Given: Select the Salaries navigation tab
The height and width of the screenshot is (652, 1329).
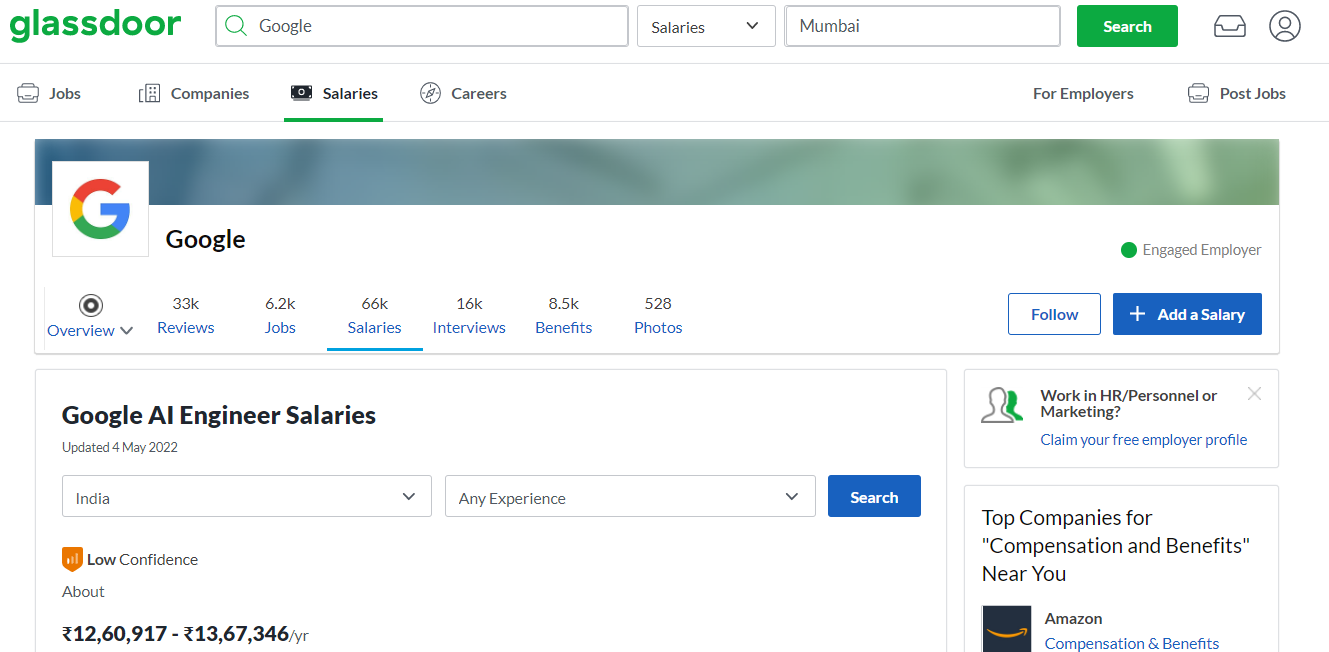Looking at the screenshot, I should tap(334, 93).
